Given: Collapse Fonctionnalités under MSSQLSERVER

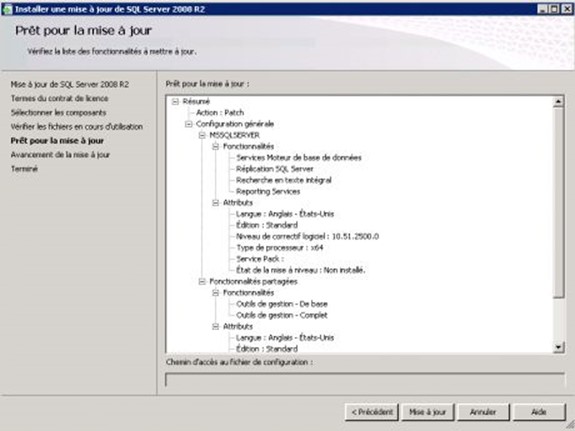Looking at the screenshot, I should click(216, 147).
